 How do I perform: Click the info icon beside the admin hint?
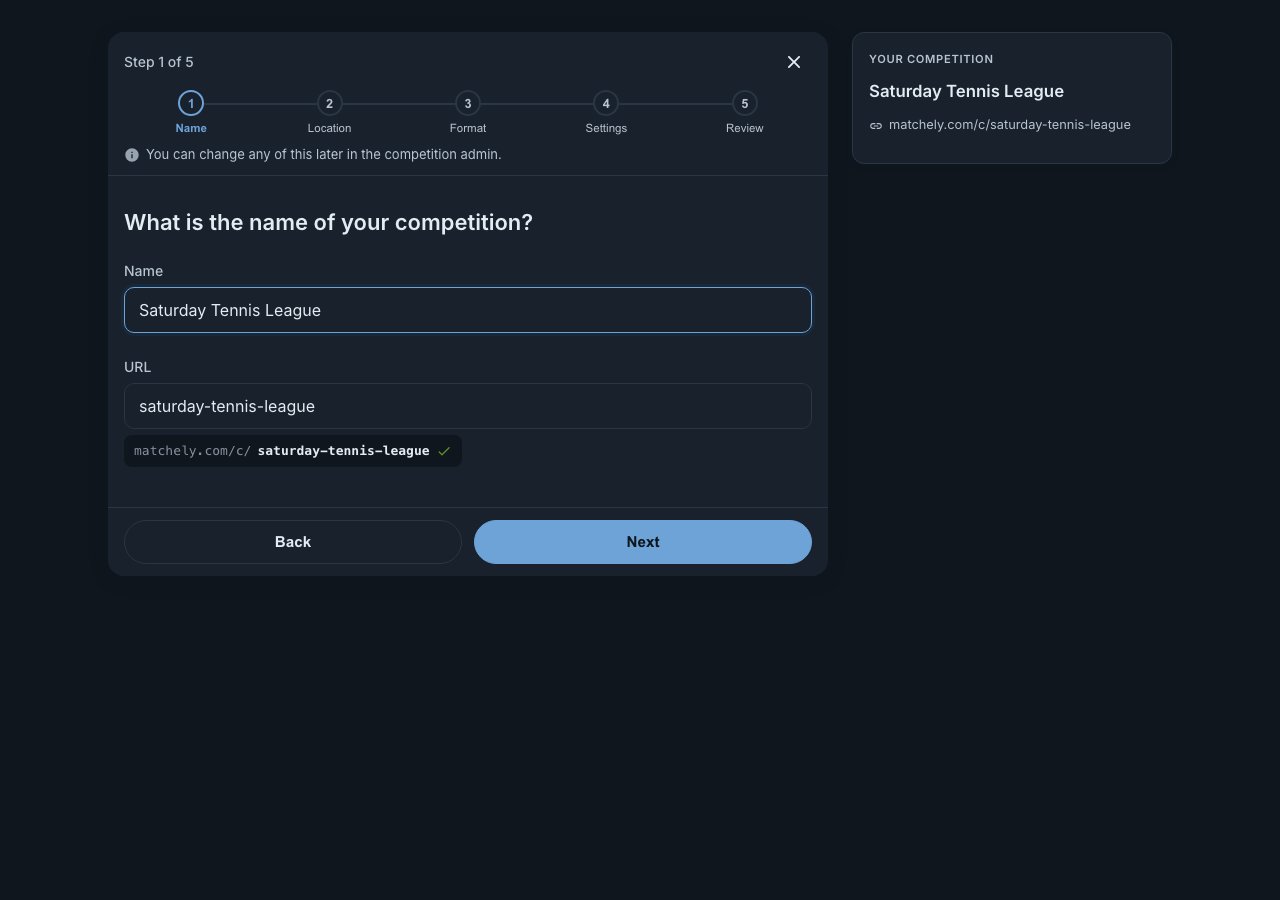[x=132, y=155]
